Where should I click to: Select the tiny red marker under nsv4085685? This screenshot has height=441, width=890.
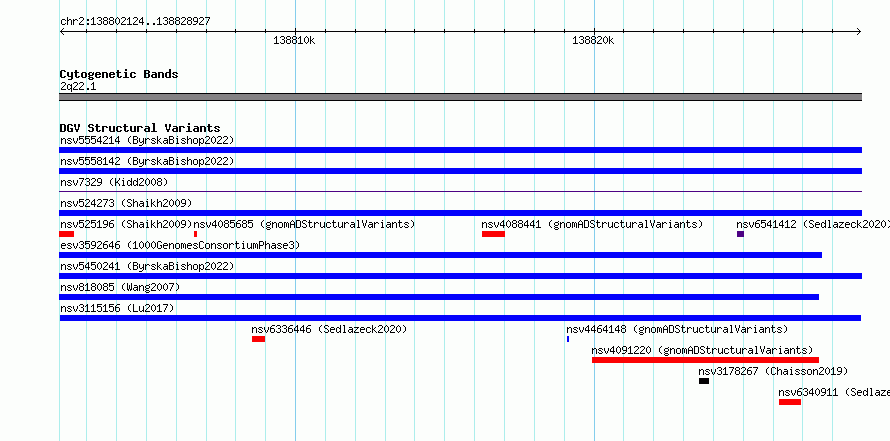coord(195,234)
